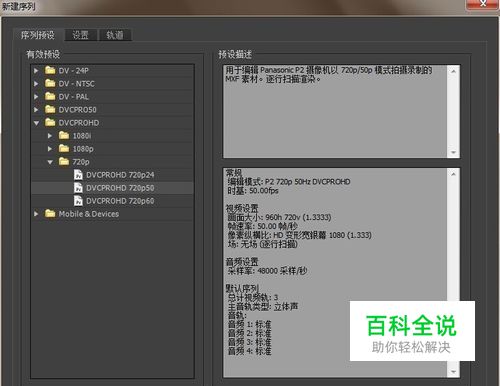Click the DVCPROHD folder icon
The image size is (500, 386).
tap(50, 122)
